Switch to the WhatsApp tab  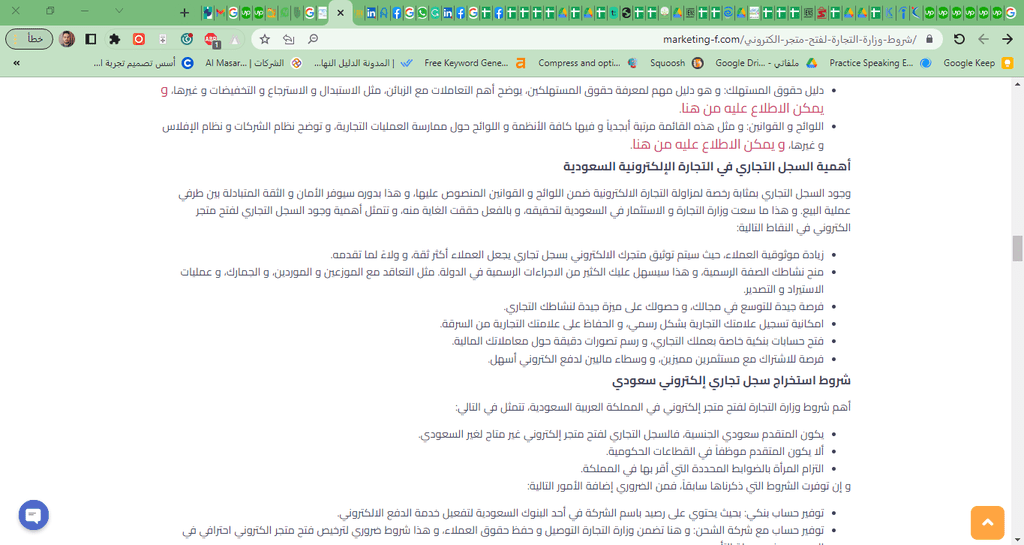click(x=422, y=12)
